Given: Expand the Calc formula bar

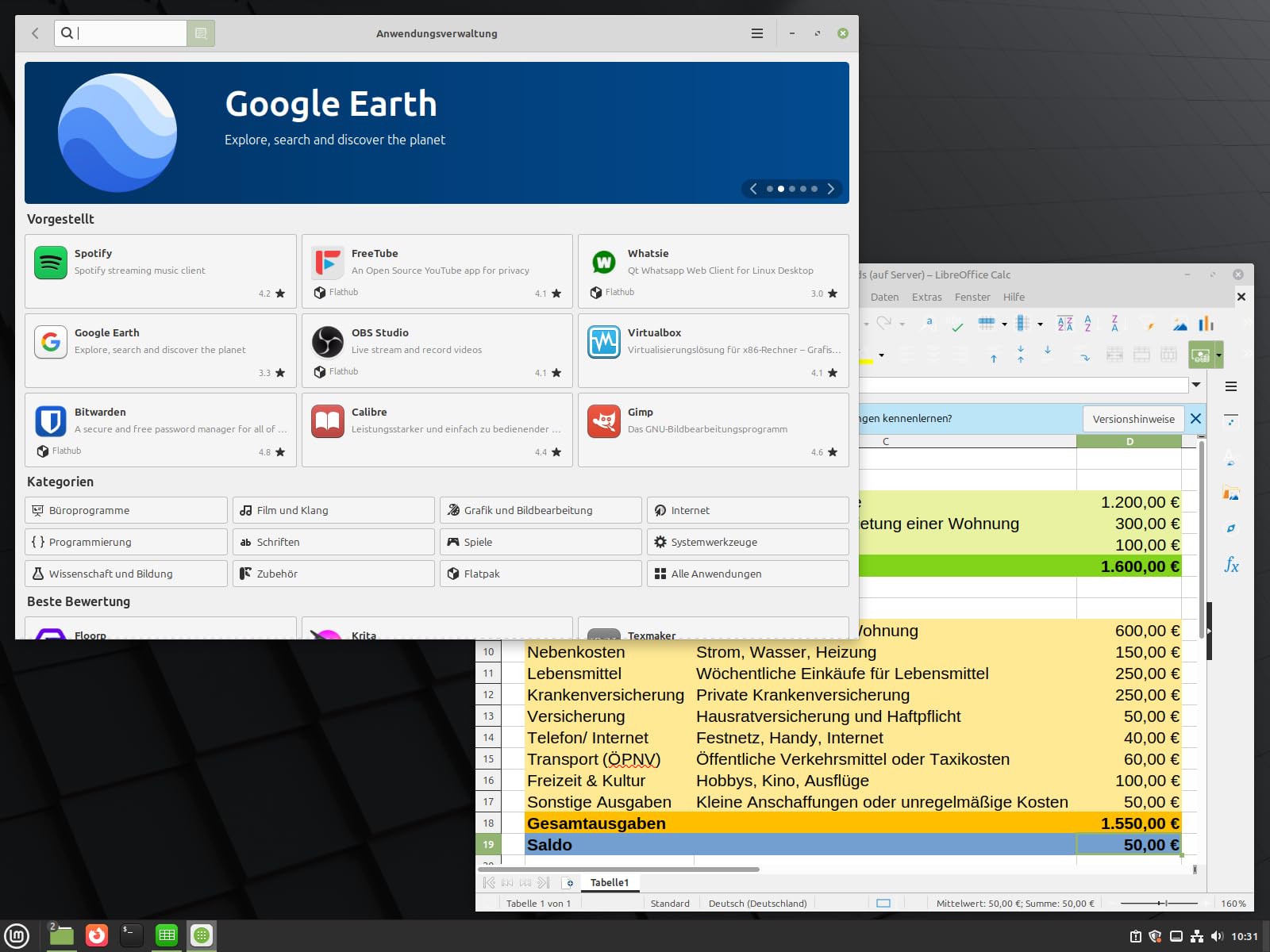Looking at the screenshot, I should [x=1196, y=385].
